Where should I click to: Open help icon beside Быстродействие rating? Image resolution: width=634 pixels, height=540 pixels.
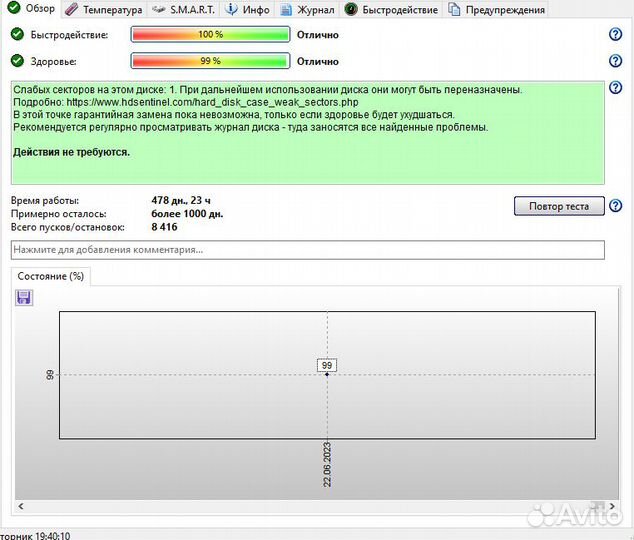click(616, 34)
